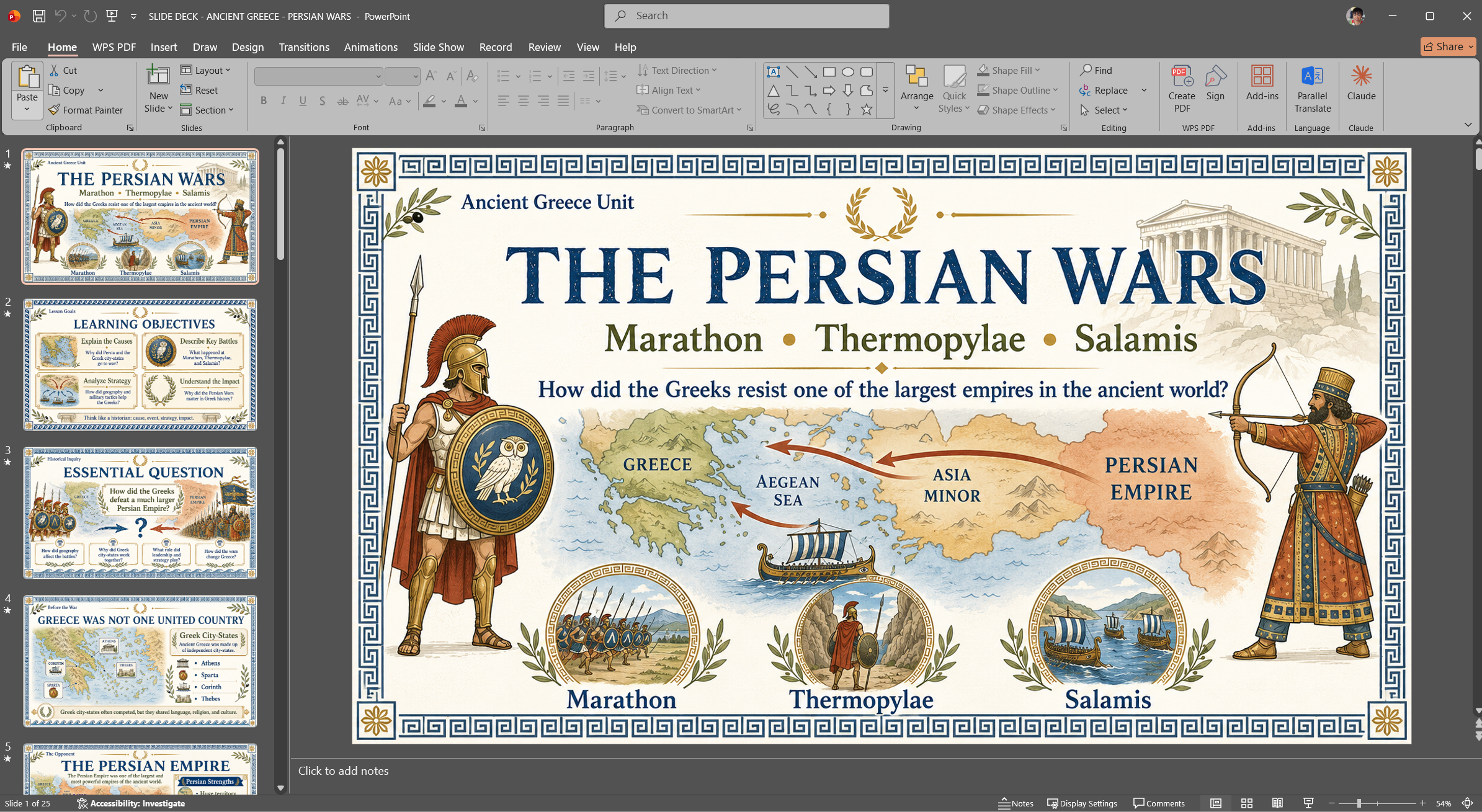Switch to the Animations tab

(371, 47)
